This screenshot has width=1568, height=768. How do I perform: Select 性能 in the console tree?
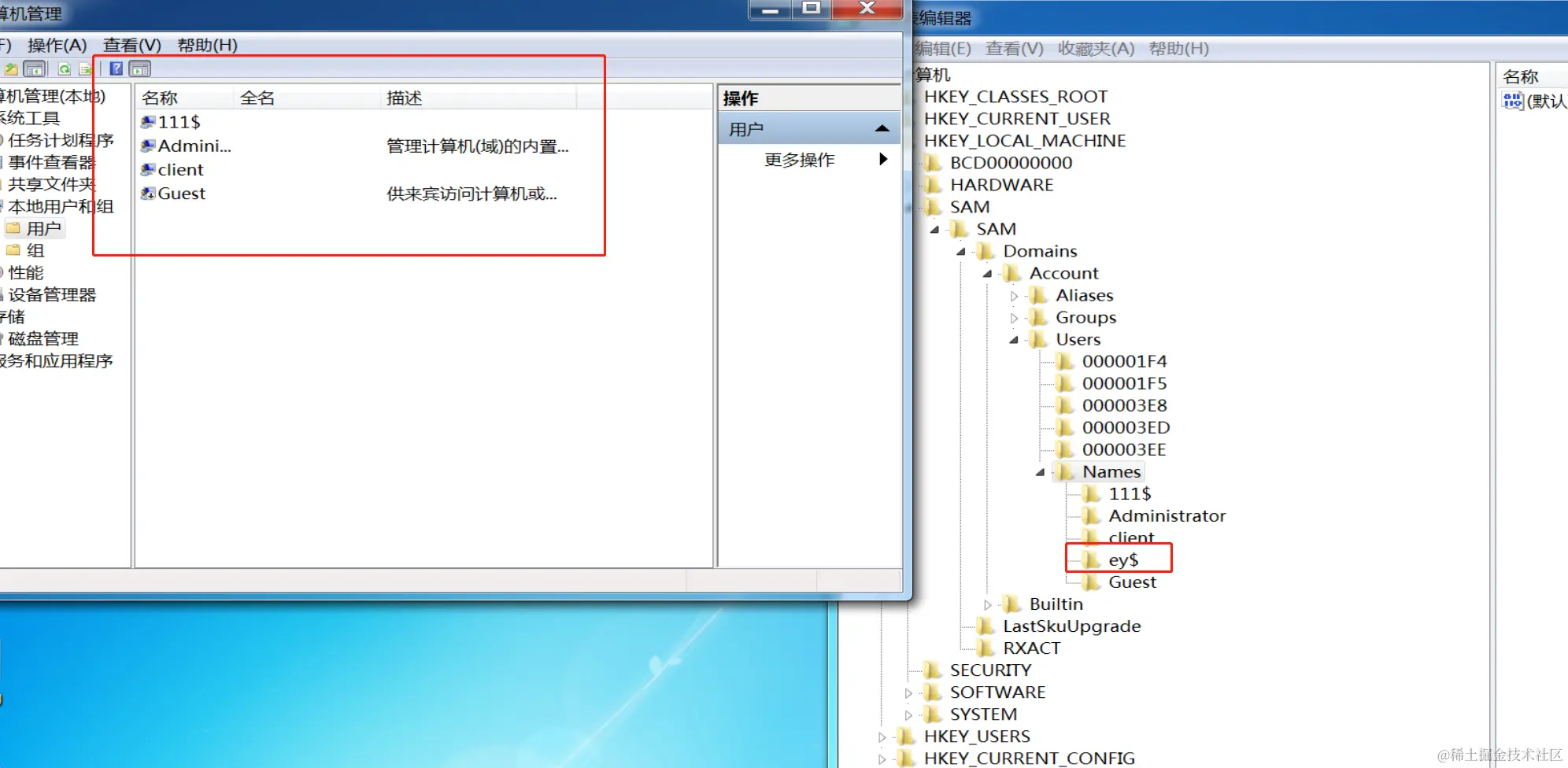tap(25, 272)
